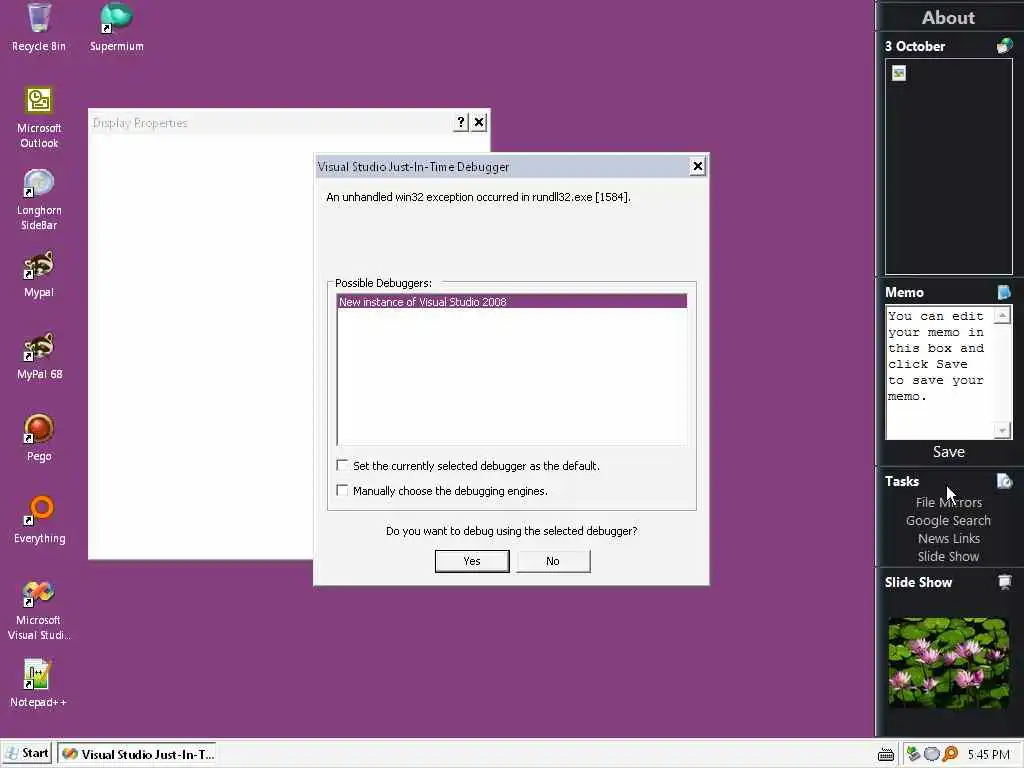Open the About header in sidebar
This screenshot has width=1024, height=768.
click(x=948, y=18)
